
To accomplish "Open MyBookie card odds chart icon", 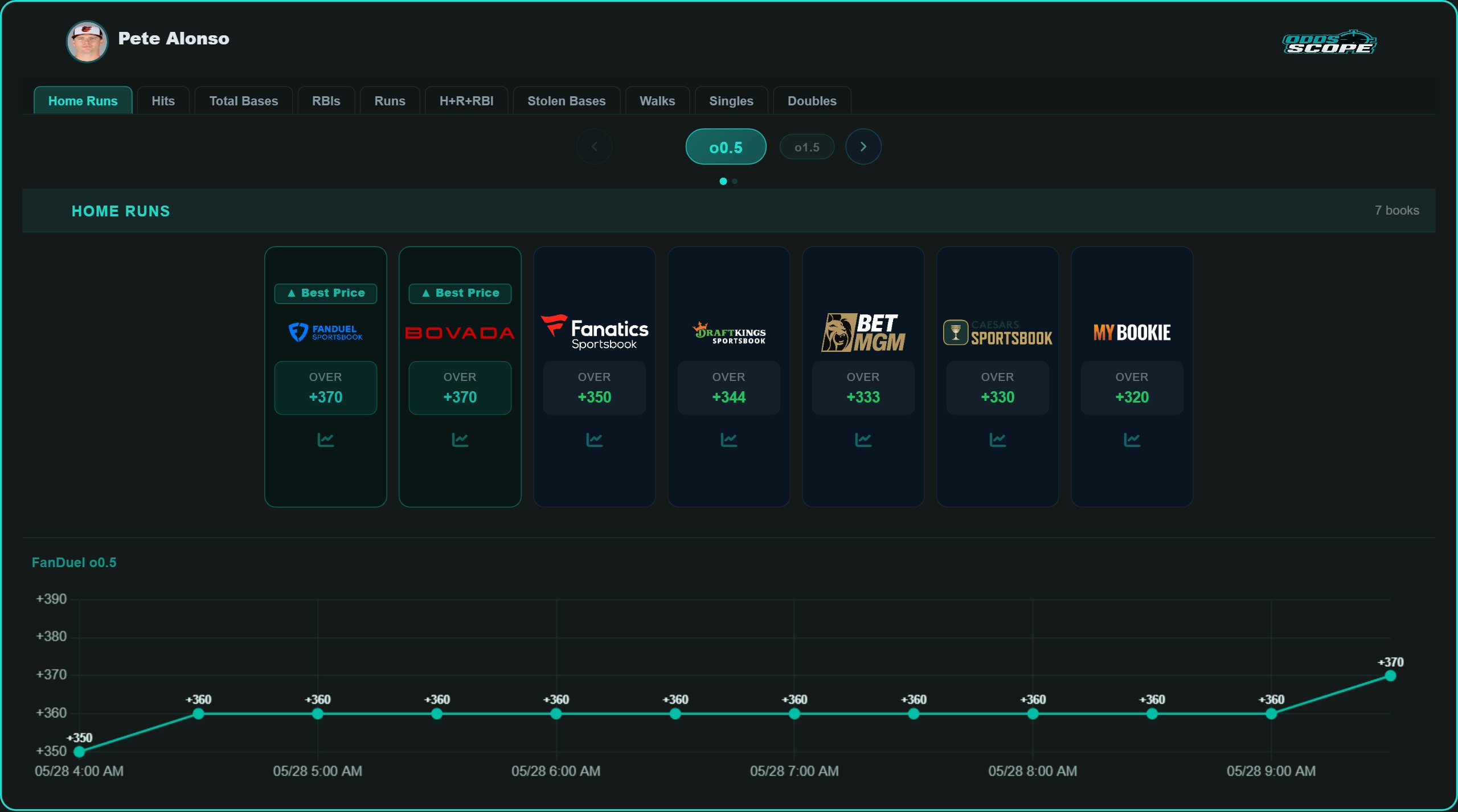I will click(x=1132, y=440).
